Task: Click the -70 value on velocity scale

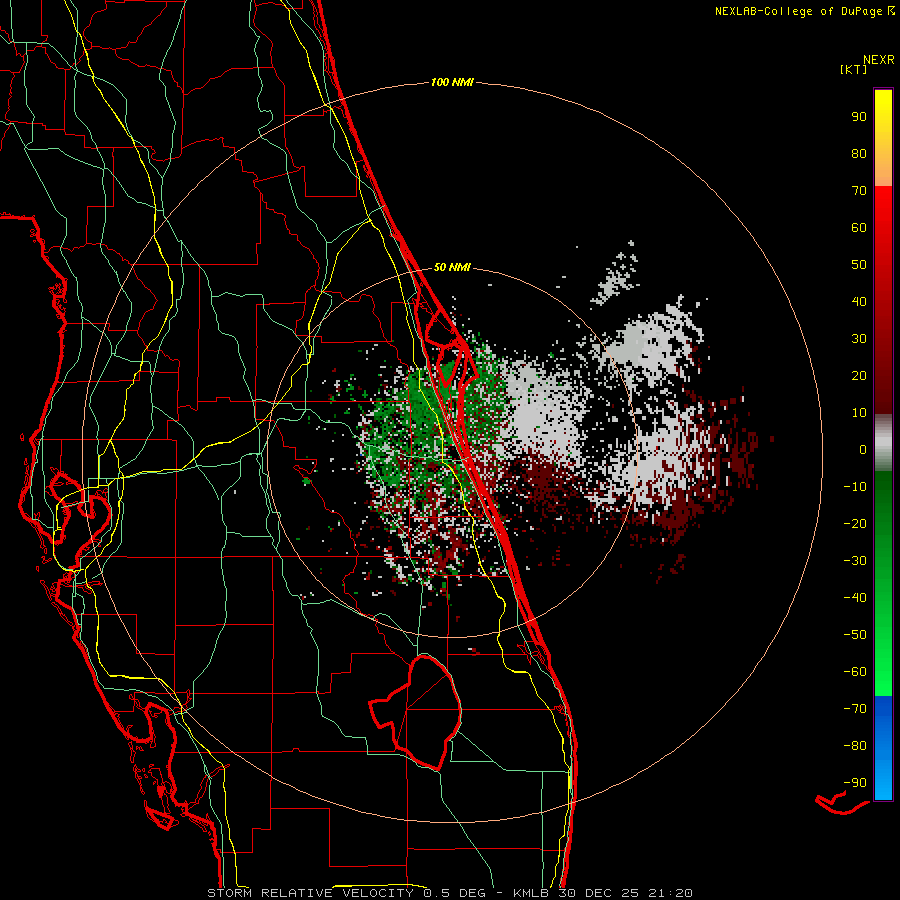Action: pos(855,709)
